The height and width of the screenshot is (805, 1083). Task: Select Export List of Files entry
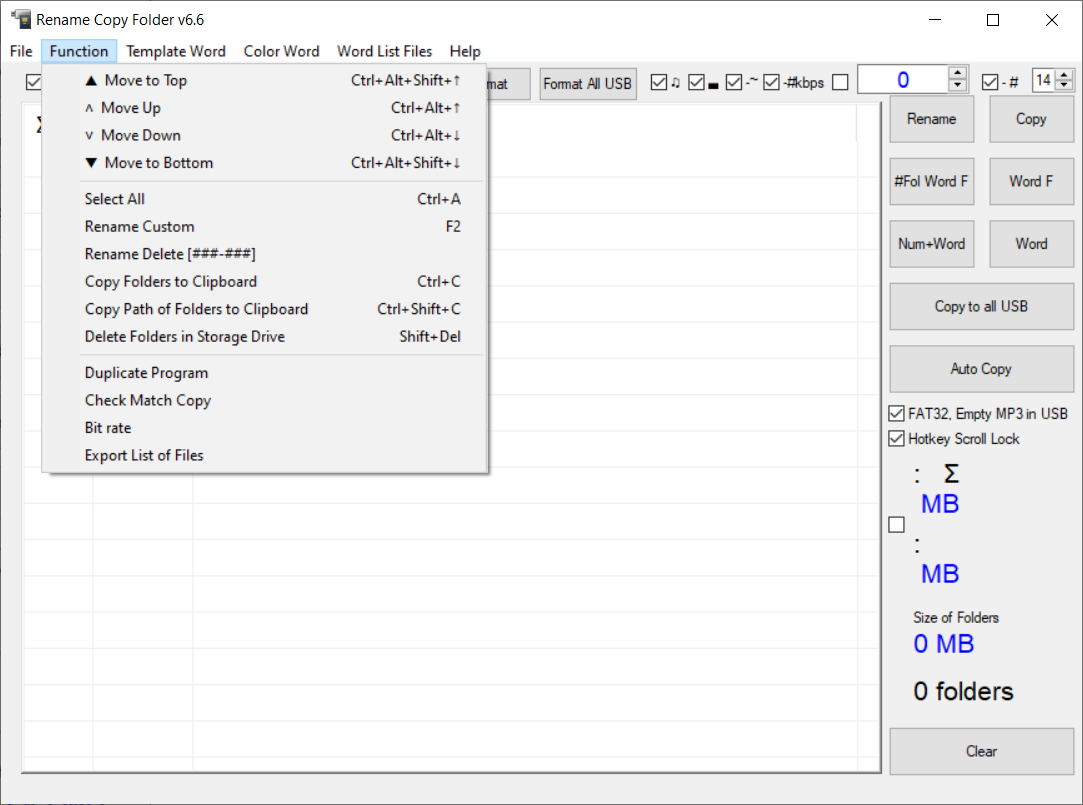[144, 456]
